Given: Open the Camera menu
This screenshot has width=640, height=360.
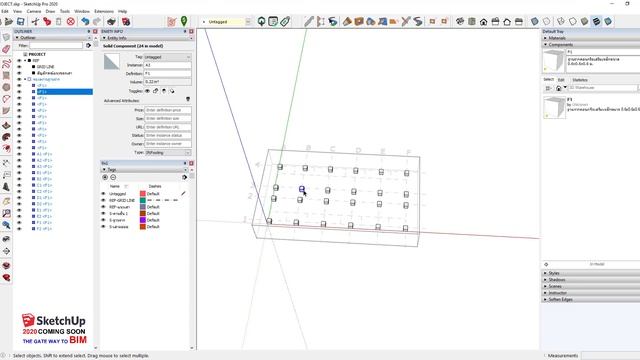Looking at the screenshot, I should 33,11.
